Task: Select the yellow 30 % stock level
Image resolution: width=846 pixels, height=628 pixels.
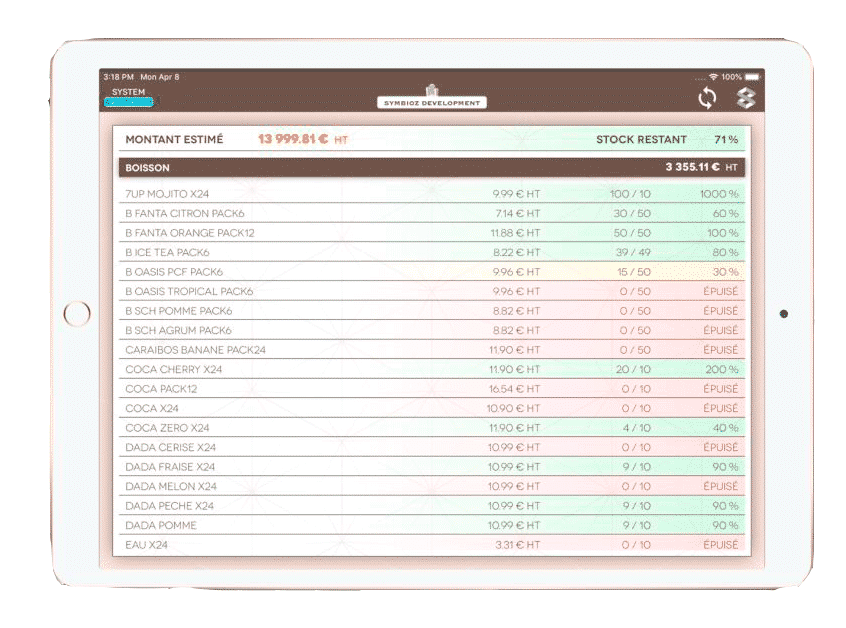Action: 725,271
